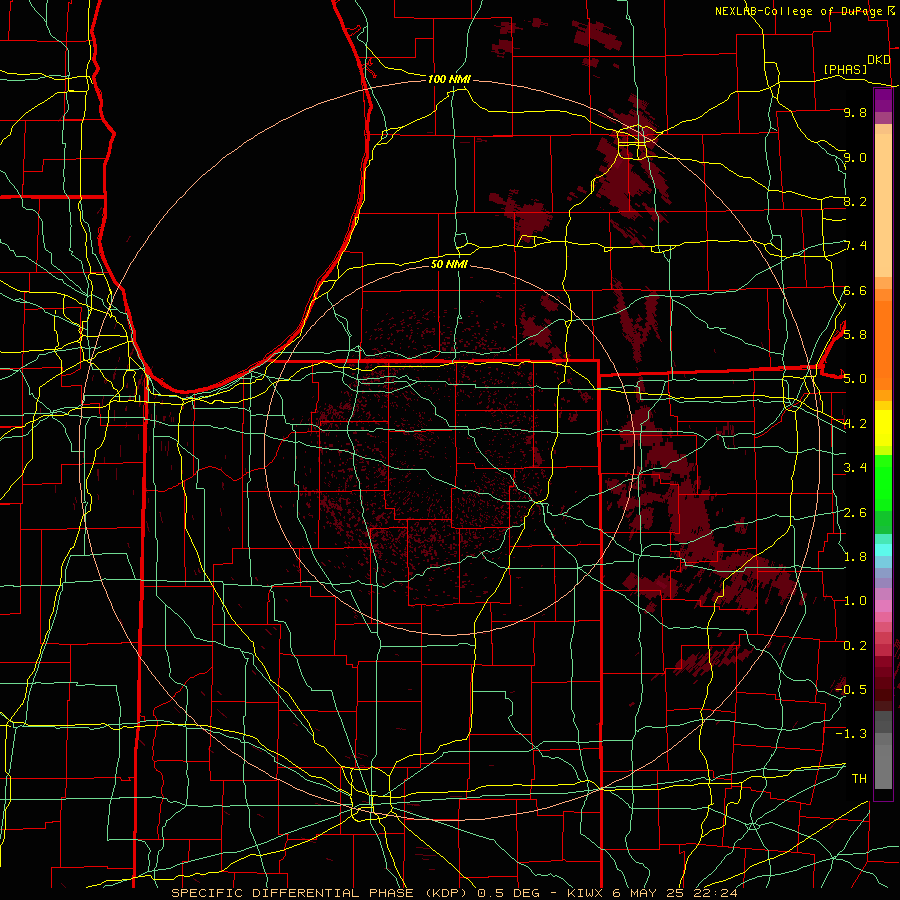Click the 0.2 scale value
The width and height of the screenshot is (900, 900).
pos(855,645)
